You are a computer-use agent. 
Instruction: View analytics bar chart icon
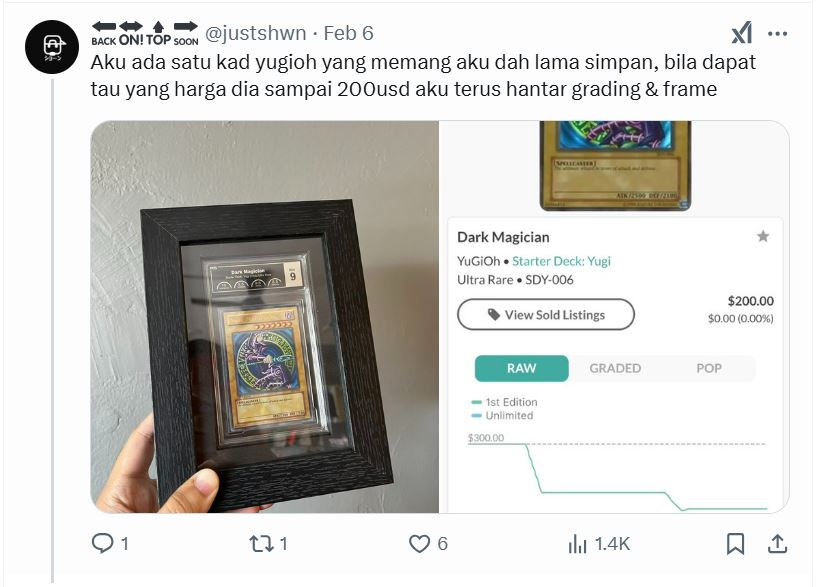click(x=577, y=544)
